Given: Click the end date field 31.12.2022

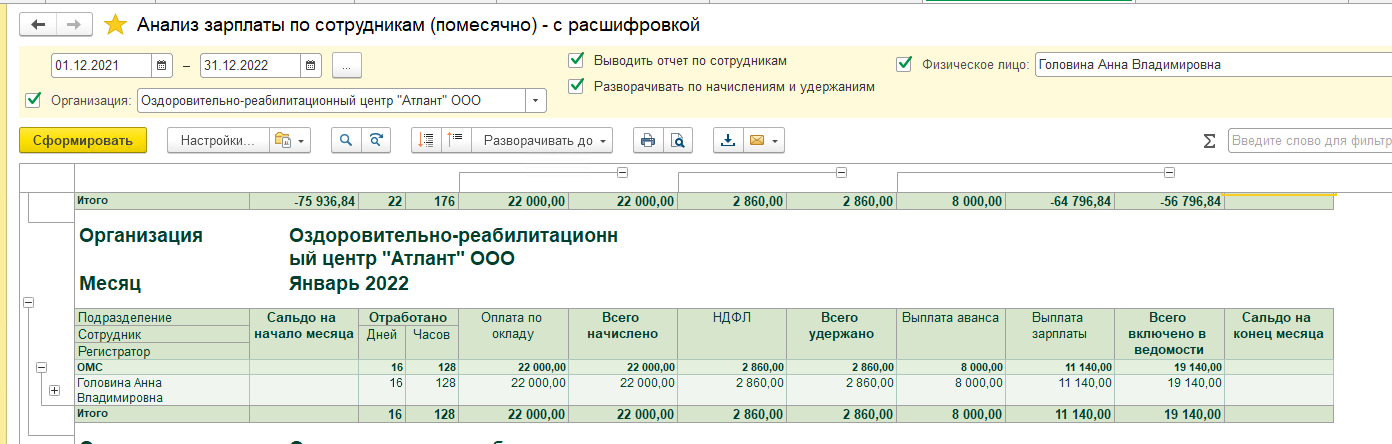Looking at the screenshot, I should pyautogui.click(x=250, y=65).
